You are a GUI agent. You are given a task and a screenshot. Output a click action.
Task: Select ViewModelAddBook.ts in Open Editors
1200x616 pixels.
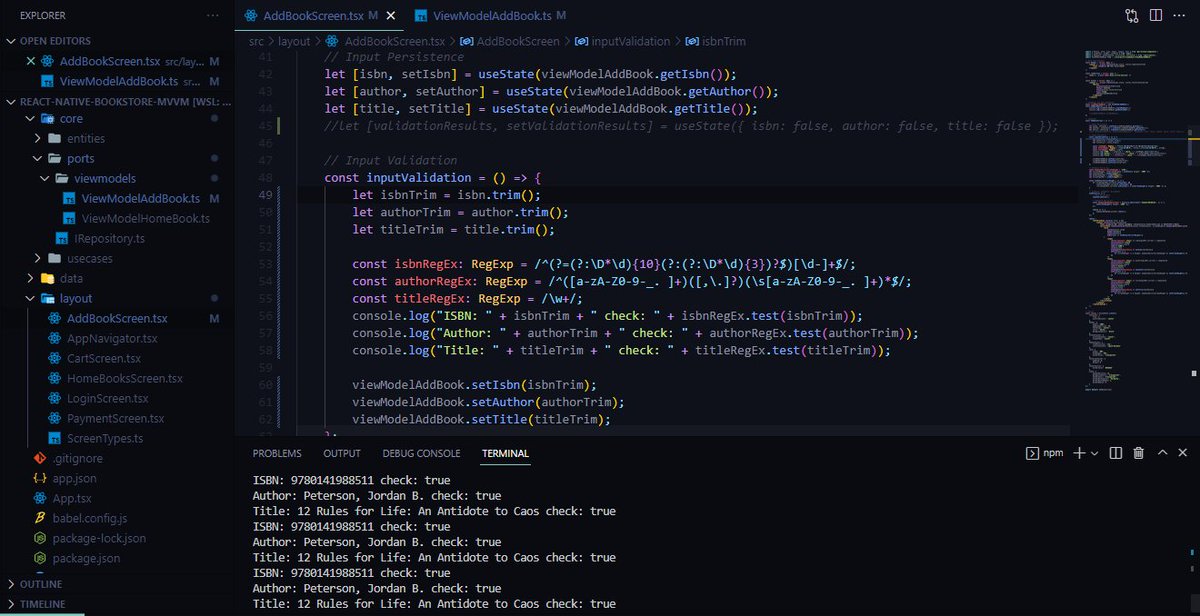coord(118,81)
